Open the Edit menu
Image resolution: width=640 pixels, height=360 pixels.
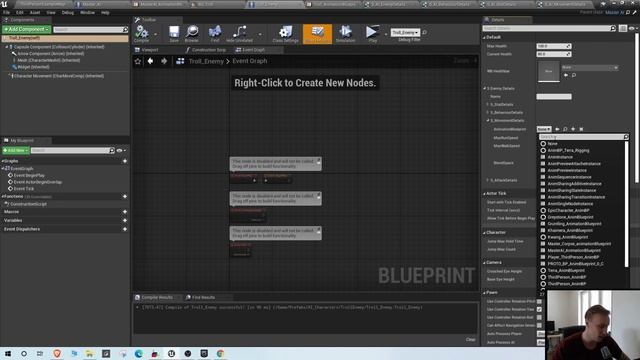[x=20, y=13]
